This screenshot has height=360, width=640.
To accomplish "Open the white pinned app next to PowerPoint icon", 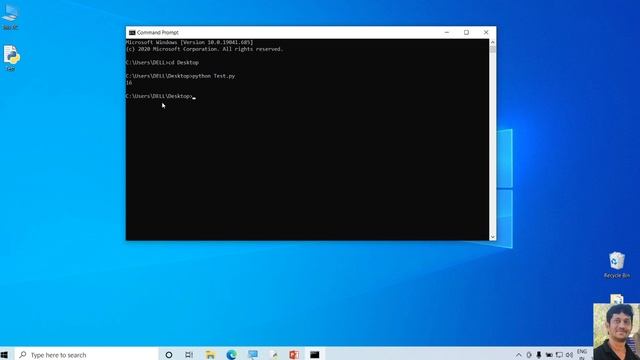I will coord(275,355).
